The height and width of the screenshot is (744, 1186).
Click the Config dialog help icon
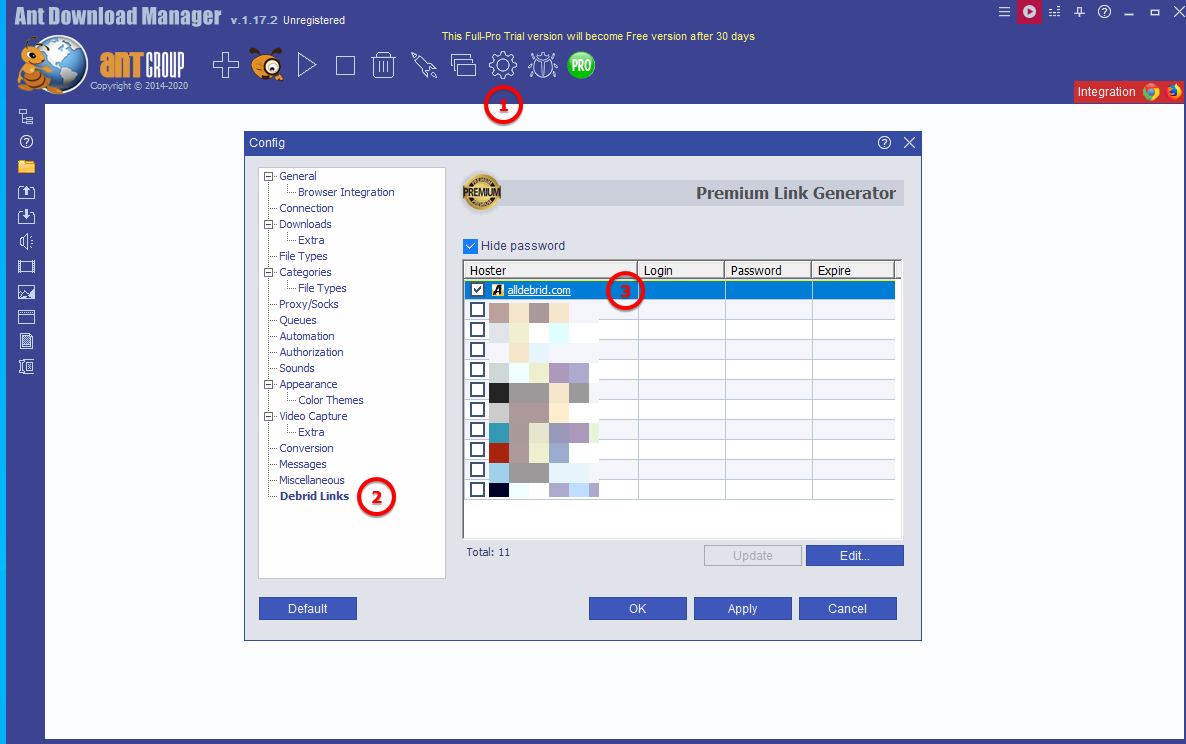click(x=884, y=143)
